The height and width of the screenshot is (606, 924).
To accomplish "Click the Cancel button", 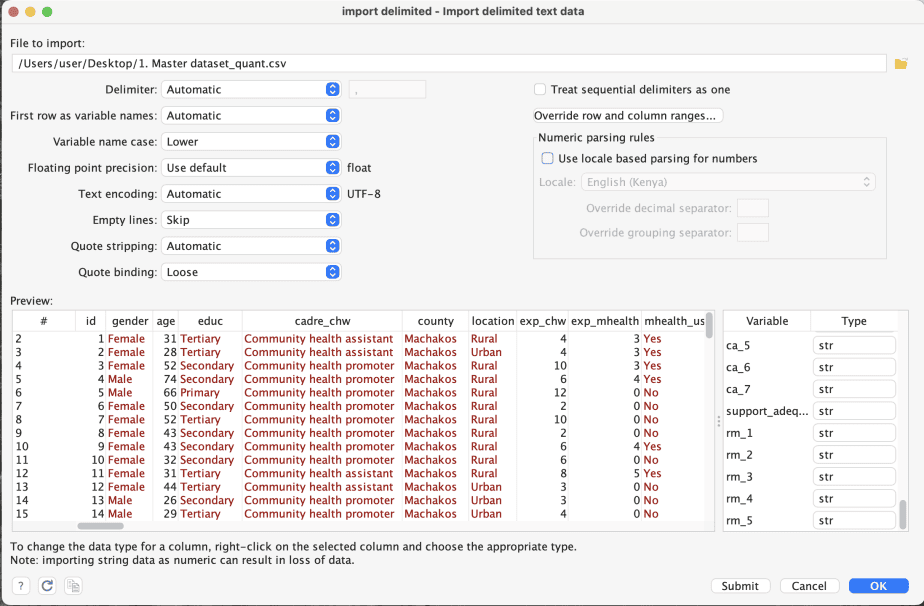I will pos(809,586).
